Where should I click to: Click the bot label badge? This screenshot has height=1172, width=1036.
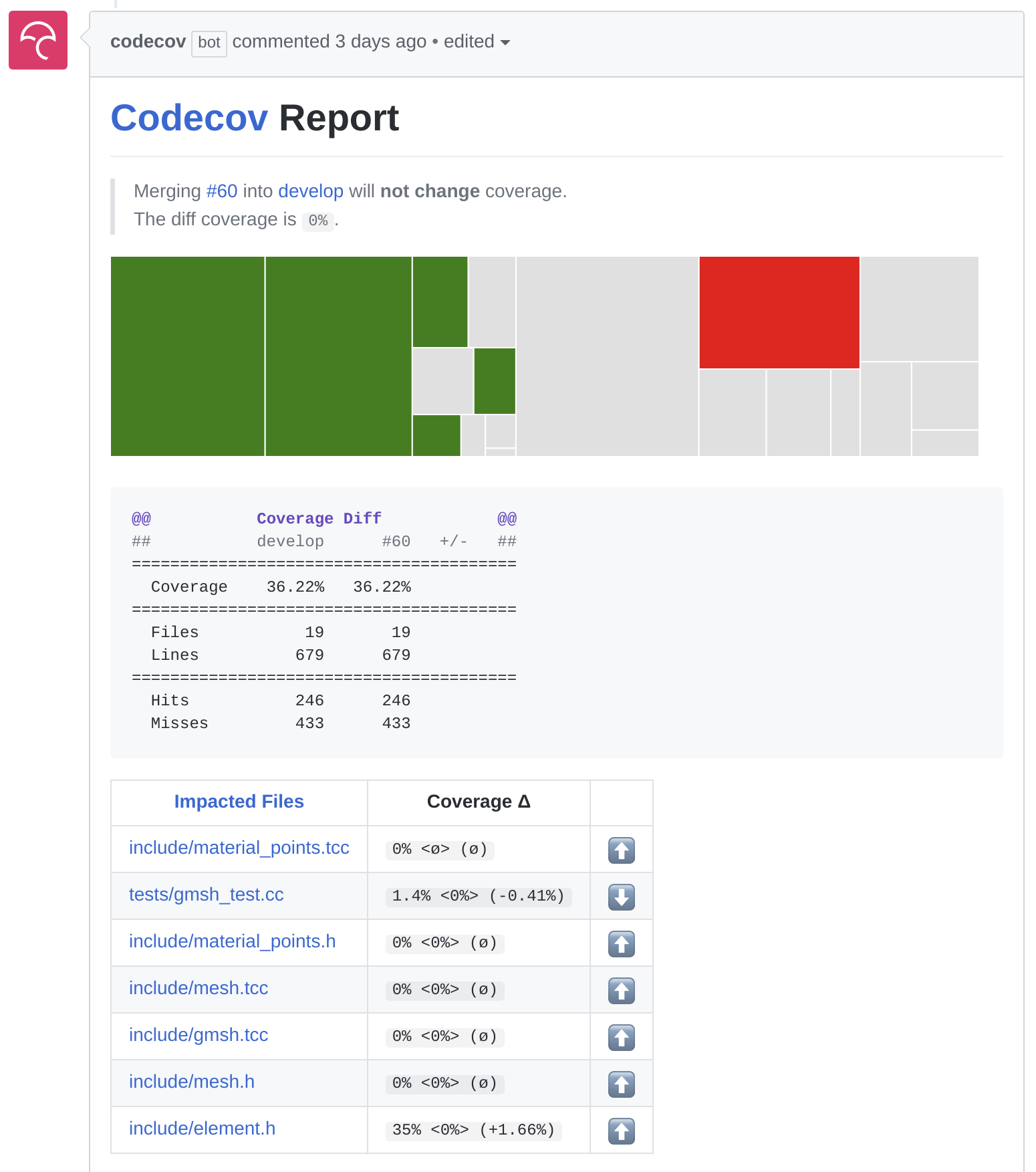point(209,43)
